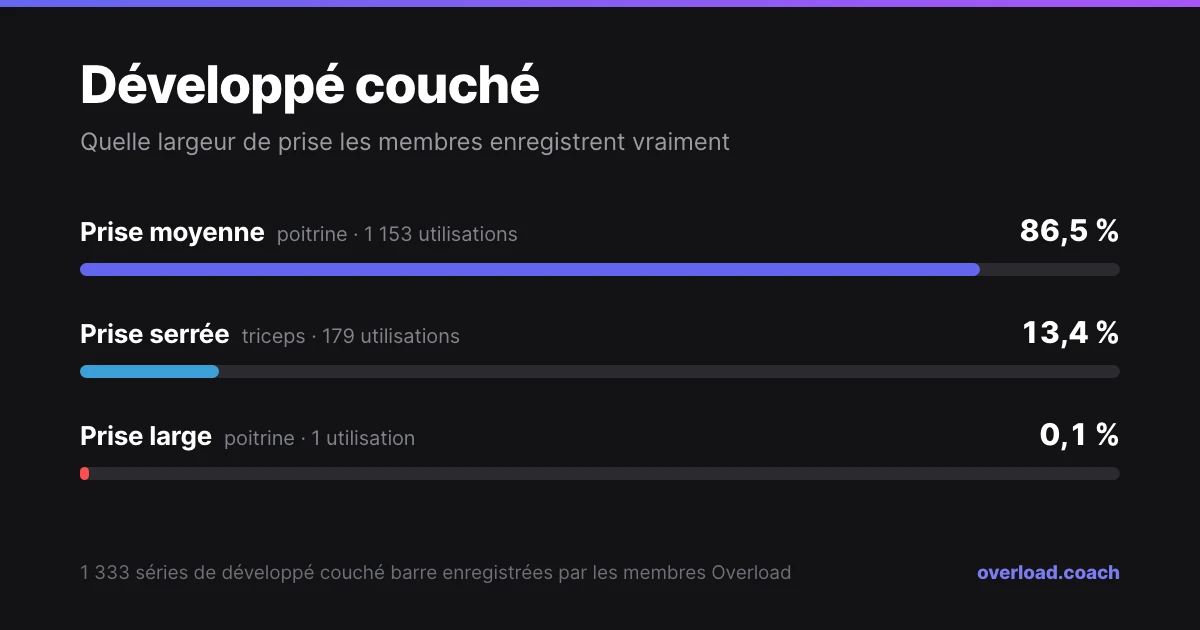Select the Prise moyenne label
Image resolution: width=1200 pixels, height=630 pixels.
(x=172, y=233)
